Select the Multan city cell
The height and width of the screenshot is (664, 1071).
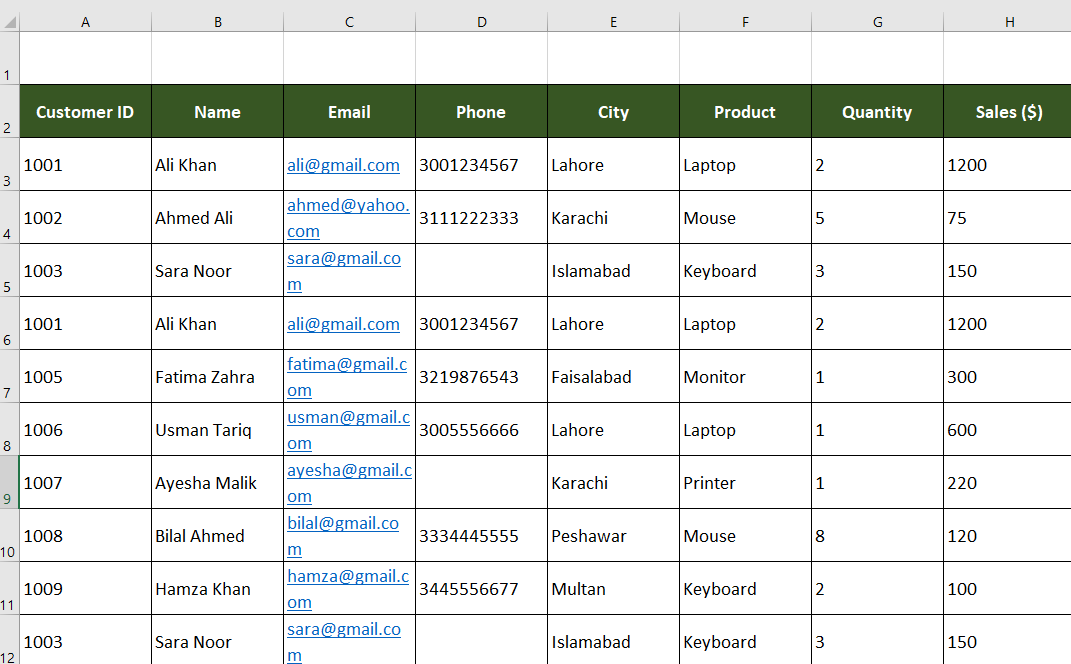point(613,588)
